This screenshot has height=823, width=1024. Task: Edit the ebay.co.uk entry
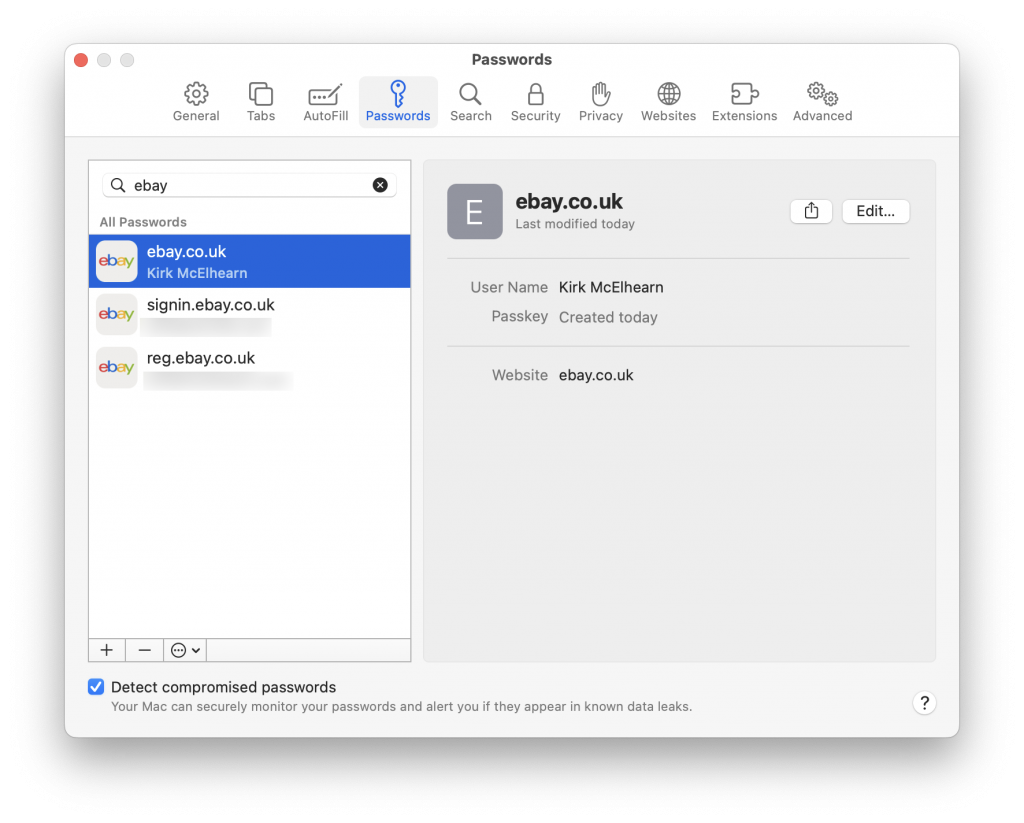coord(875,211)
